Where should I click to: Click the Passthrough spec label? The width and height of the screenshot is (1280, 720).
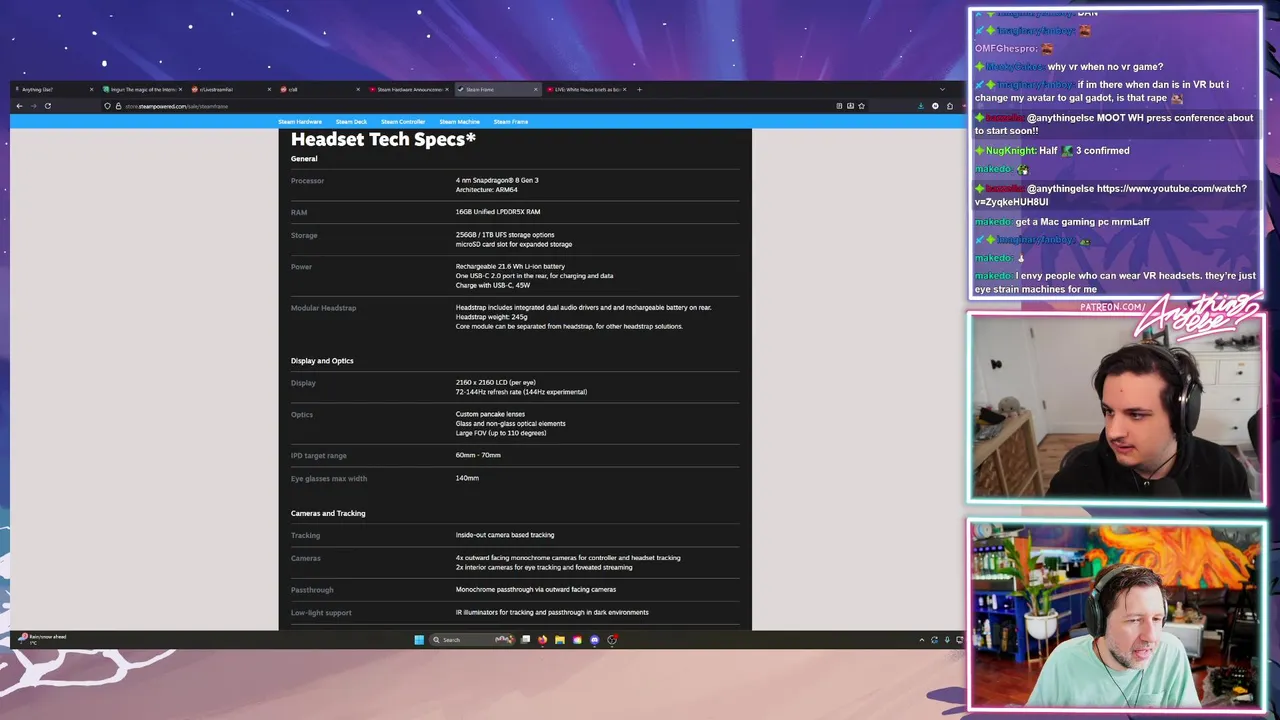click(x=312, y=590)
